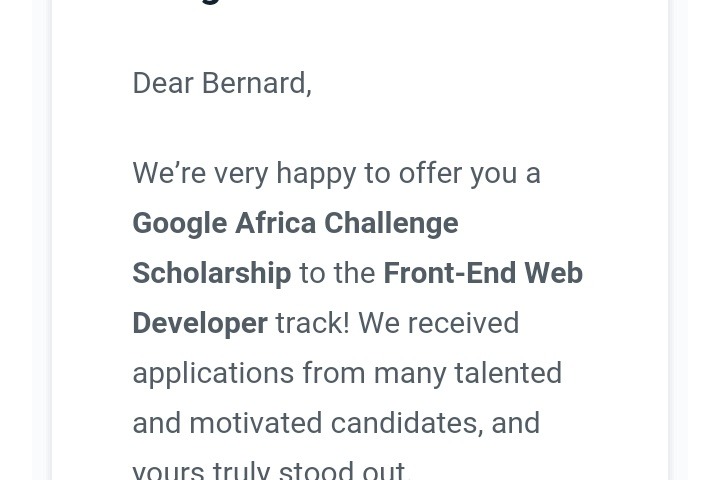Click the word 'track!' after Developer
Screen dimensions: 720x480
(x=313, y=323)
